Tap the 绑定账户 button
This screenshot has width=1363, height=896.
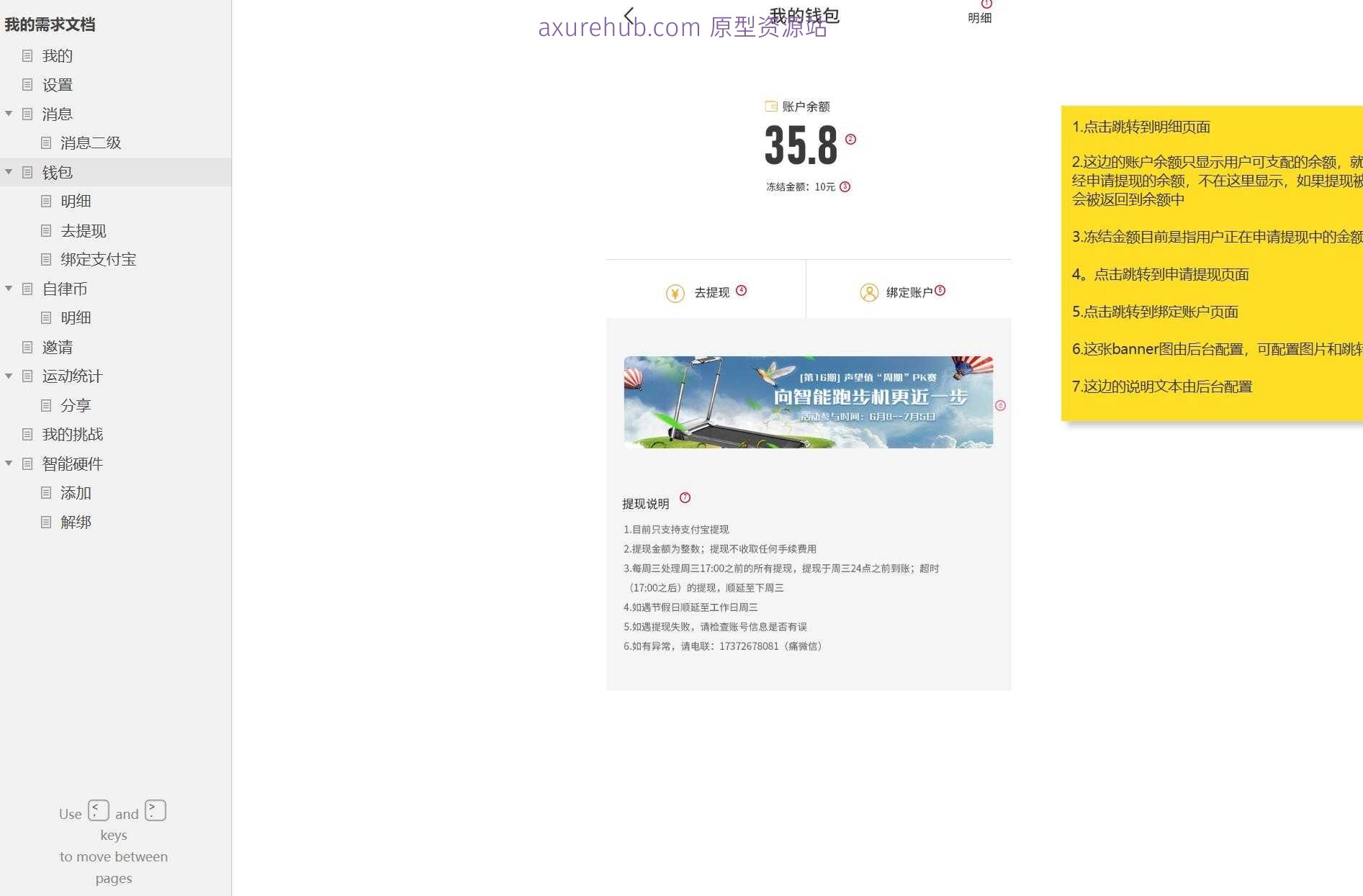pos(909,292)
